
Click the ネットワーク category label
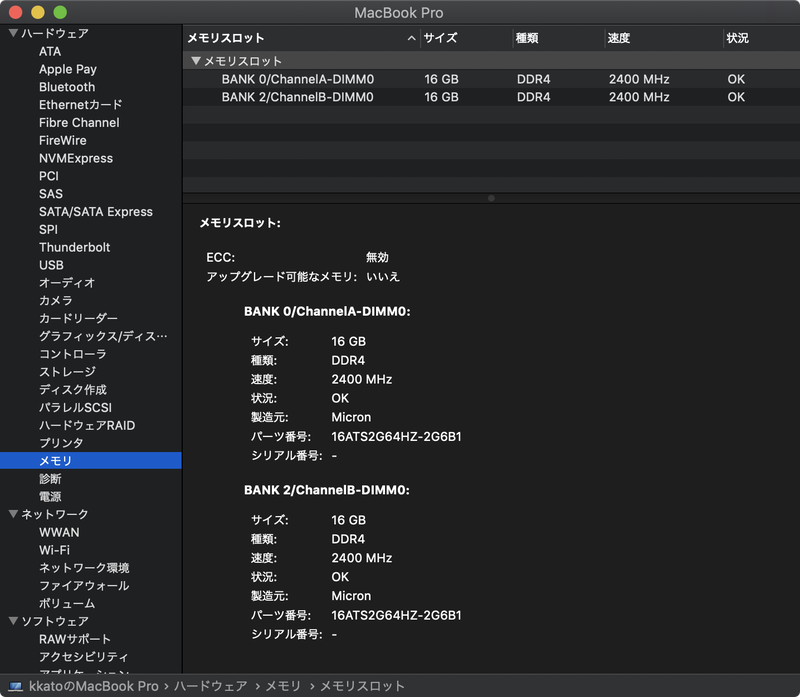click(x=55, y=514)
